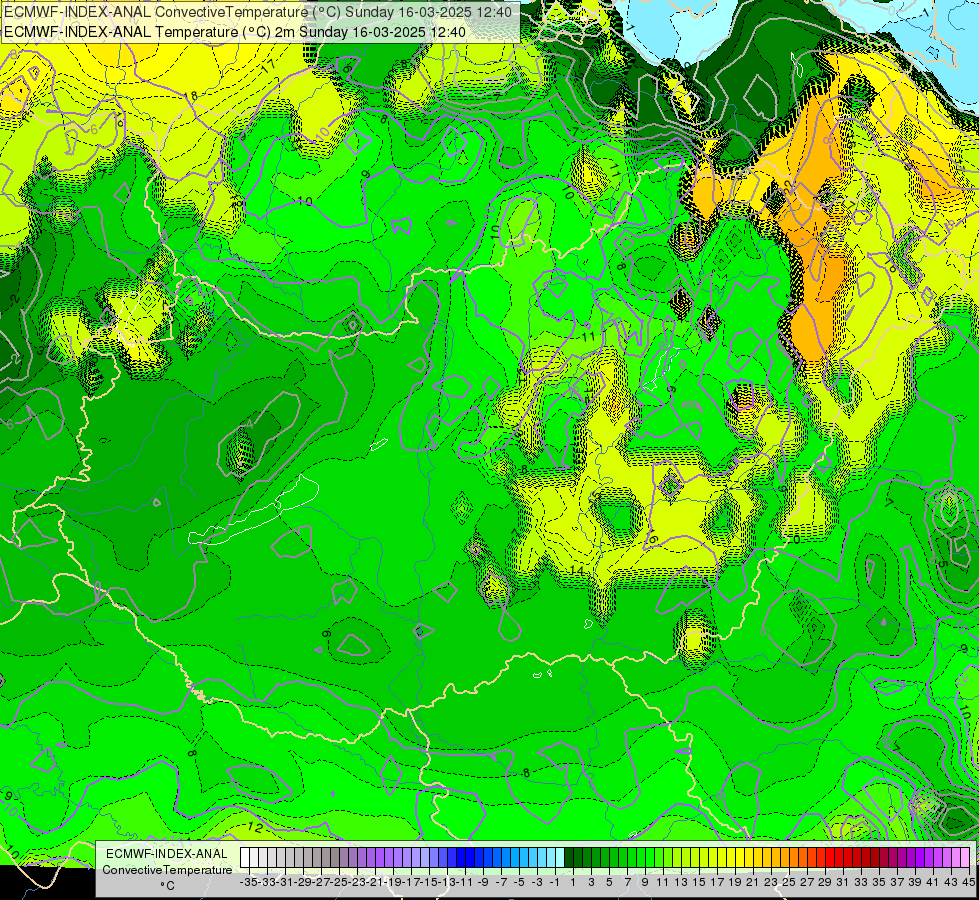Pick the blue swatch above legend value -11

pyautogui.click(x=461, y=858)
